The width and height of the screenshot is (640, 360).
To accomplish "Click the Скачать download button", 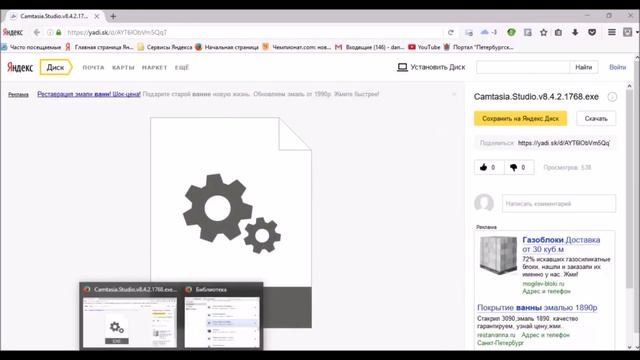I will tap(596, 118).
